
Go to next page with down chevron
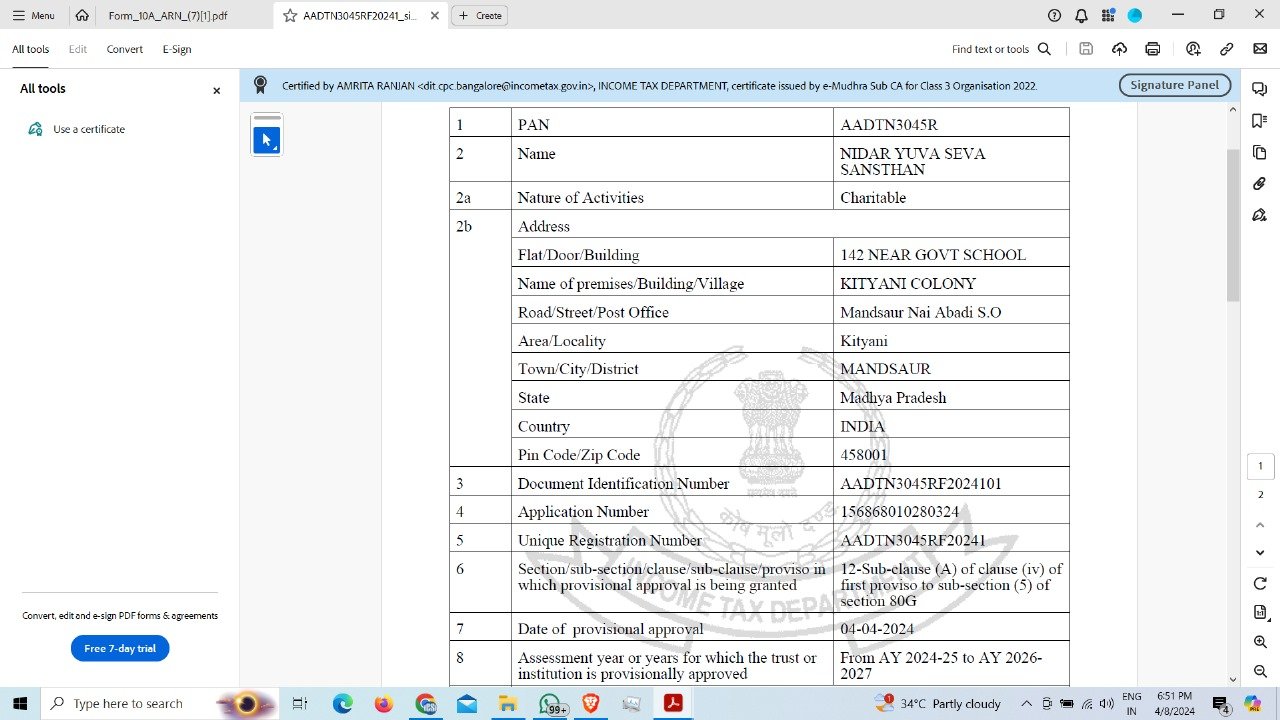pyautogui.click(x=1260, y=553)
